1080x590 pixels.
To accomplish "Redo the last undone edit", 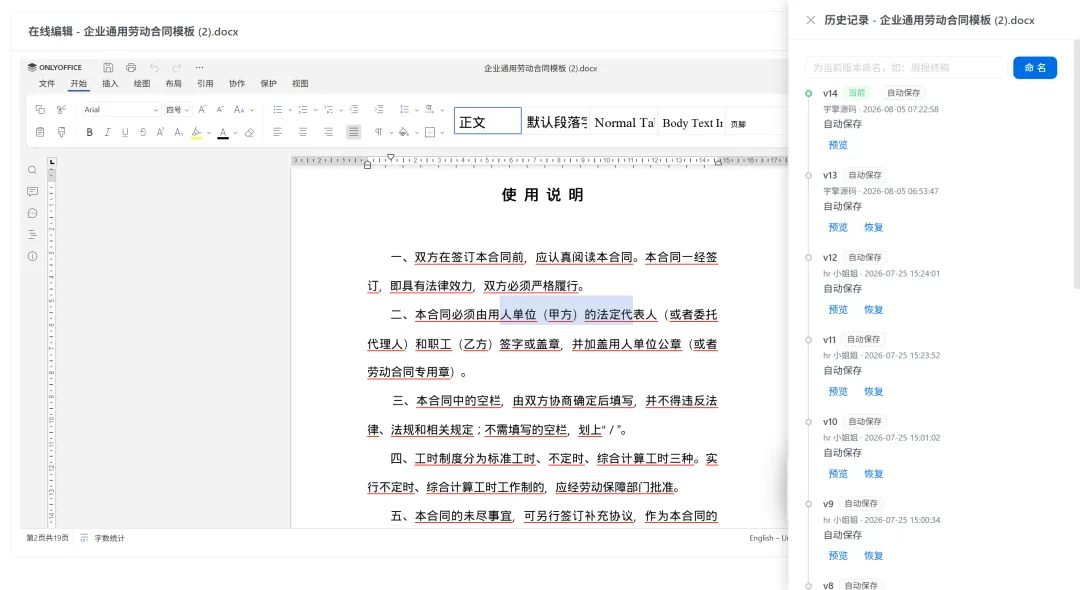I will pyautogui.click(x=176, y=67).
